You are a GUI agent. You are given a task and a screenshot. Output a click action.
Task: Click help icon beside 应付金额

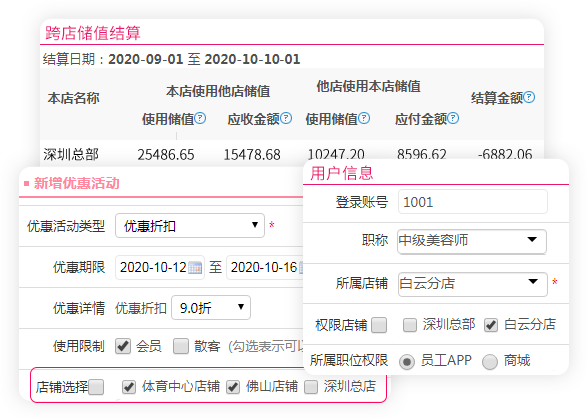453,118
